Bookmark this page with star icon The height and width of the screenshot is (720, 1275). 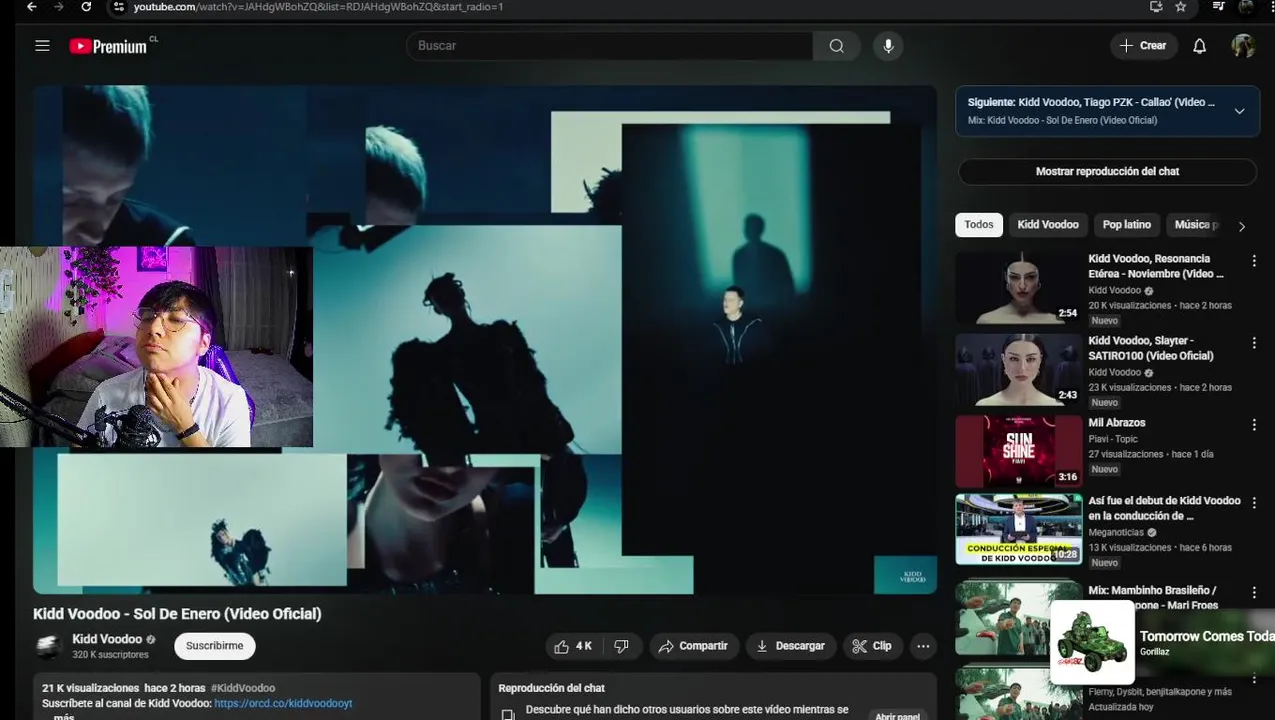[x=1181, y=7]
